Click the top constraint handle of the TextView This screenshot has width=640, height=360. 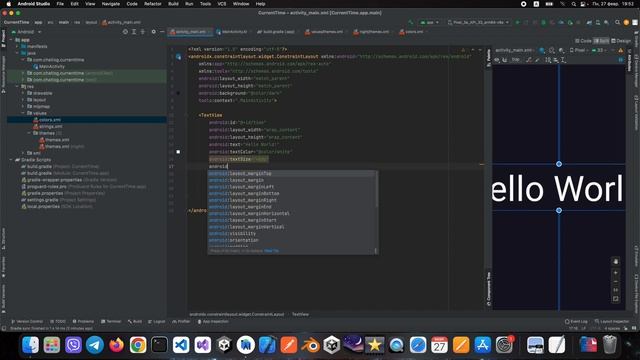(559, 164)
